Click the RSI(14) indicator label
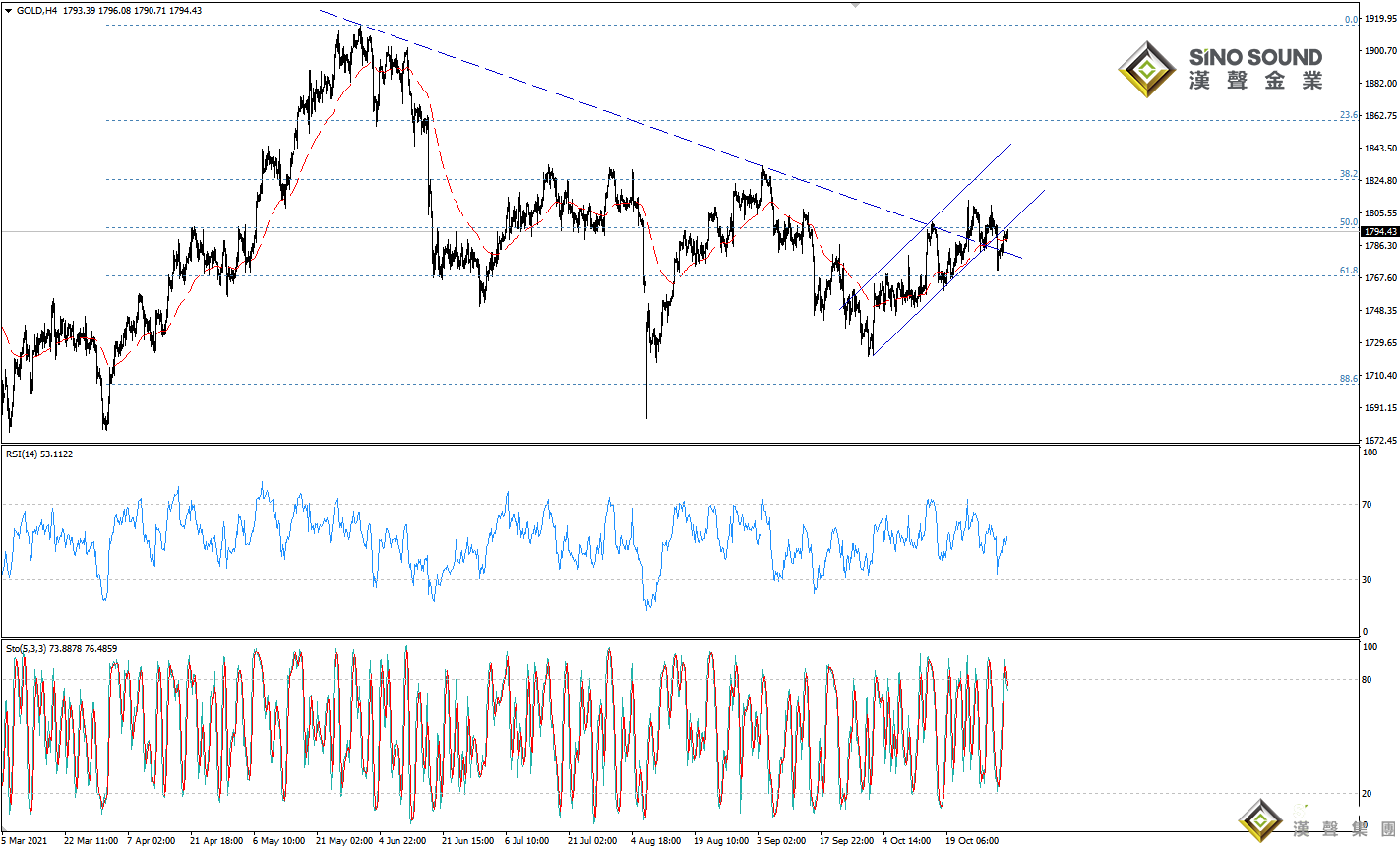The image size is (1400, 848). tap(39, 454)
